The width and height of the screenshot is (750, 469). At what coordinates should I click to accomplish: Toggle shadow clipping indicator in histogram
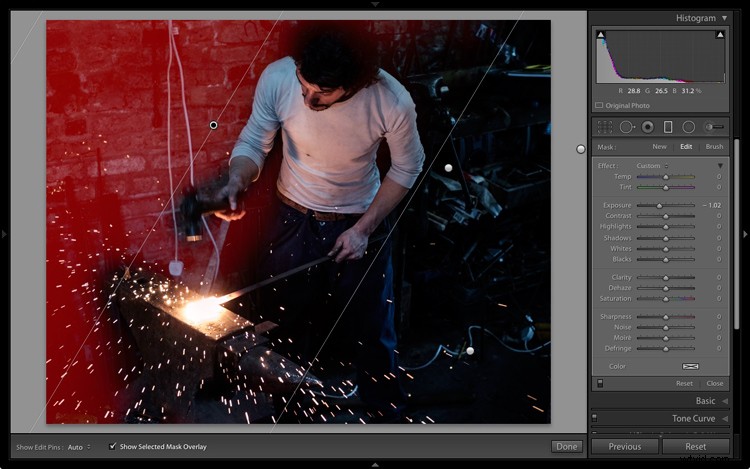(601, 34)
